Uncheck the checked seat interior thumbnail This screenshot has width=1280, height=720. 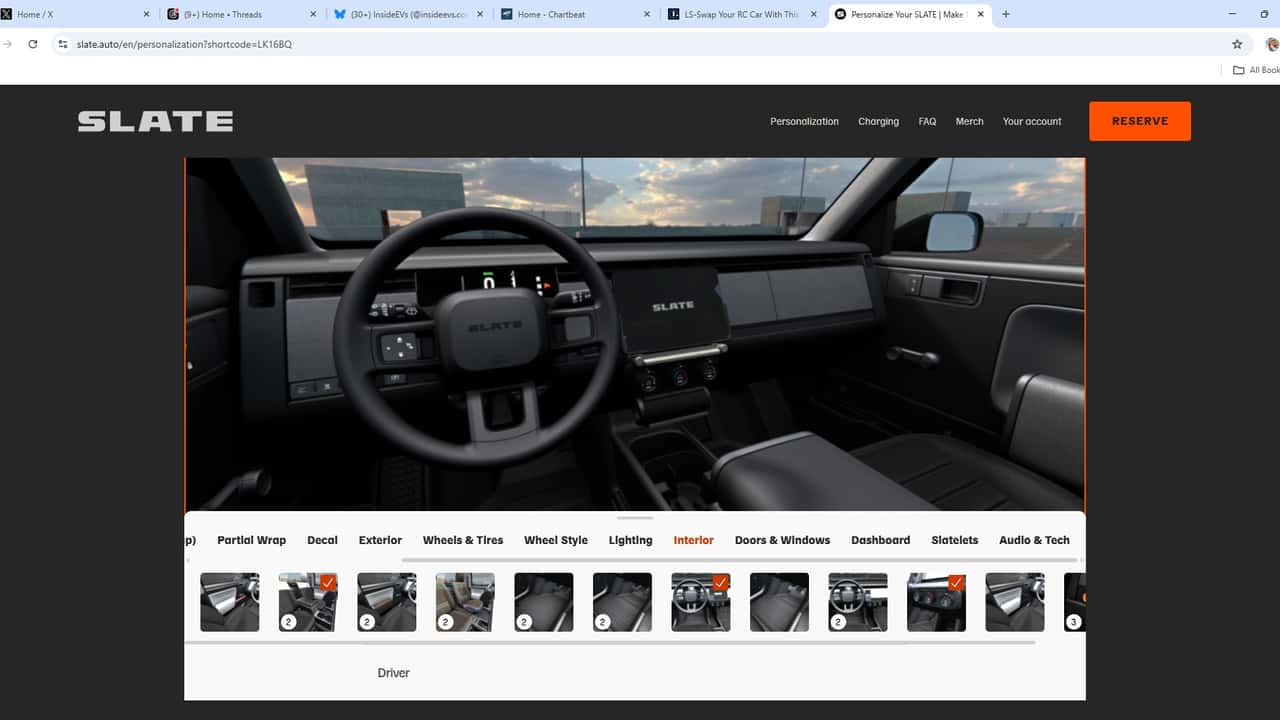(308, 602)
